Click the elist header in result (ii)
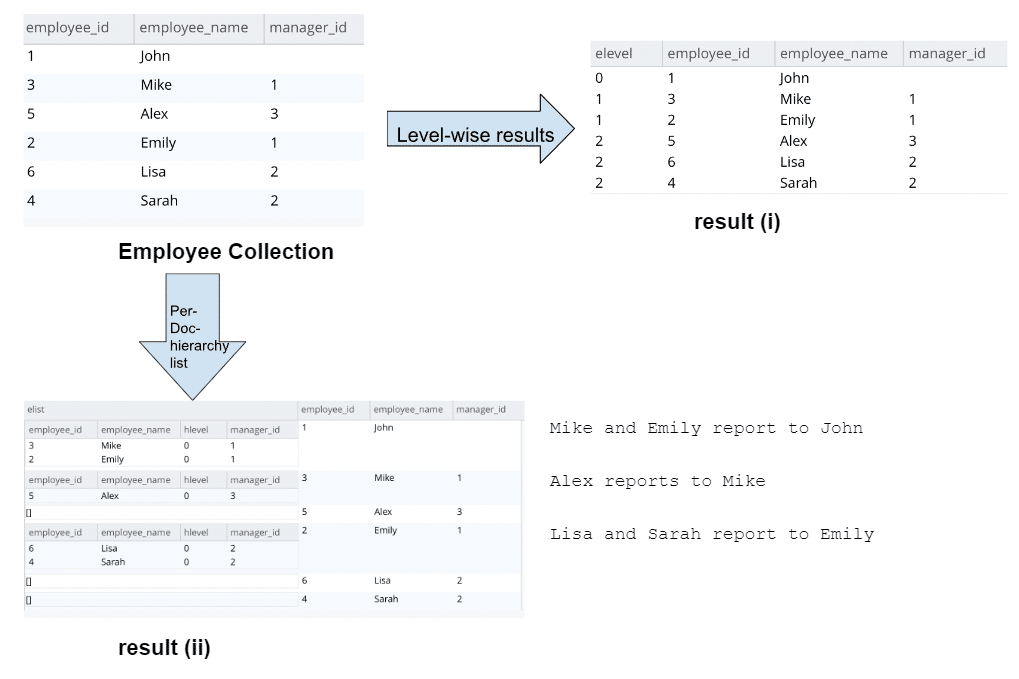This screenshot has height=679, width=1019. pos(36,410)
